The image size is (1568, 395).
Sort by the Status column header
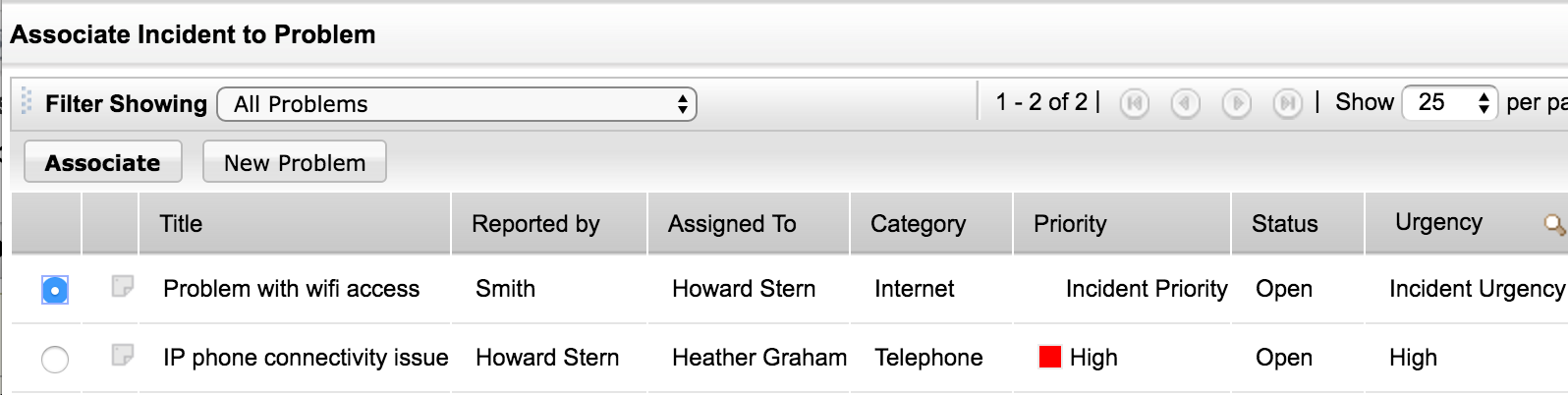(1284, 224)
